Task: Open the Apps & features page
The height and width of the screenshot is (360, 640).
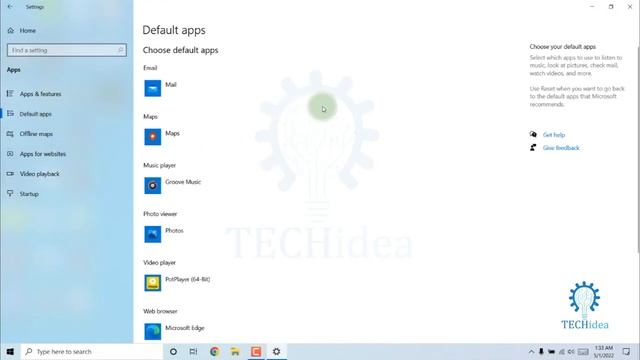Action: (40, 94)
